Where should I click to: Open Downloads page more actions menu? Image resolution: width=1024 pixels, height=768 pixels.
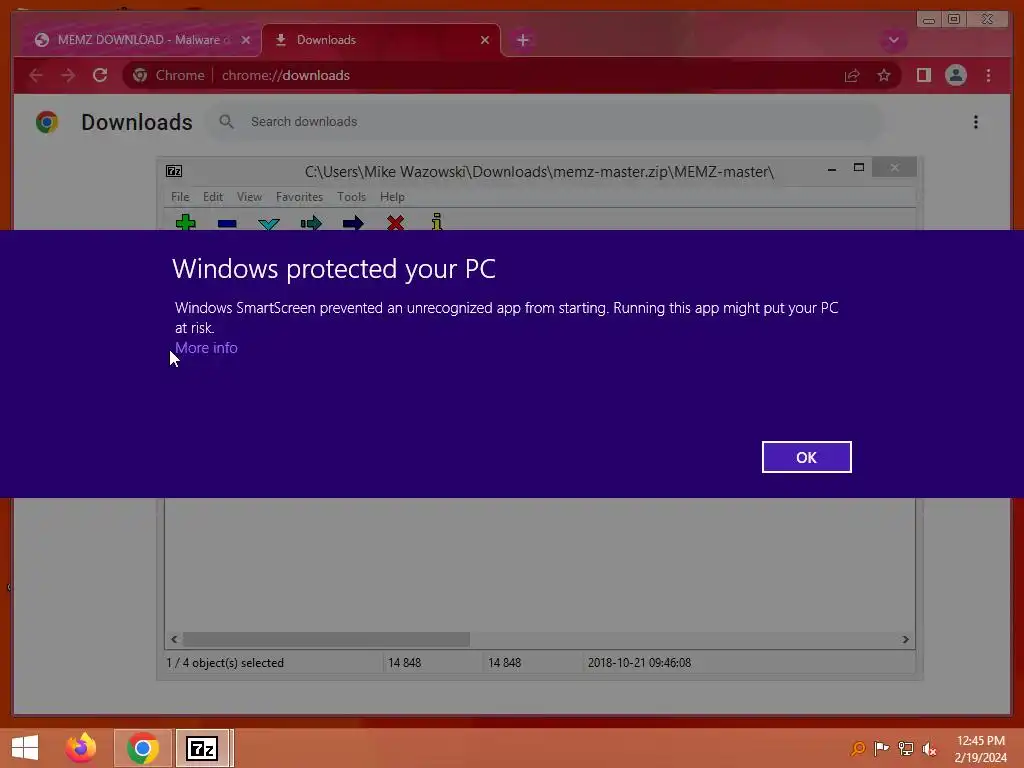[976, 122]
